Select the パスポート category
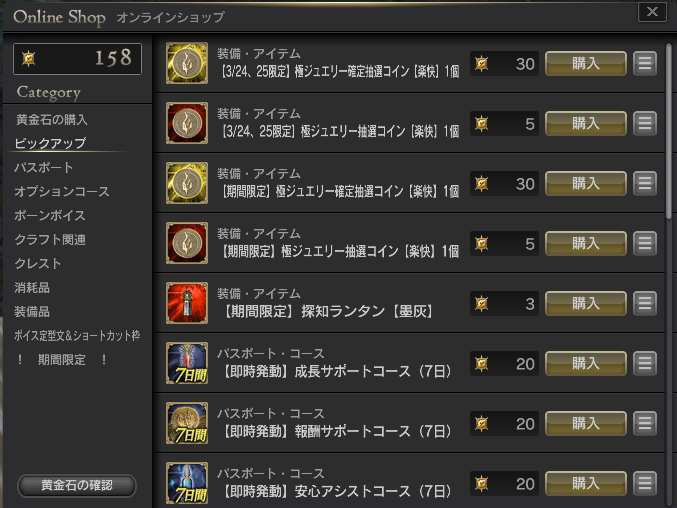Image resolution: width=677 pixels, height=508 pixels. click(x=44, y=167)
